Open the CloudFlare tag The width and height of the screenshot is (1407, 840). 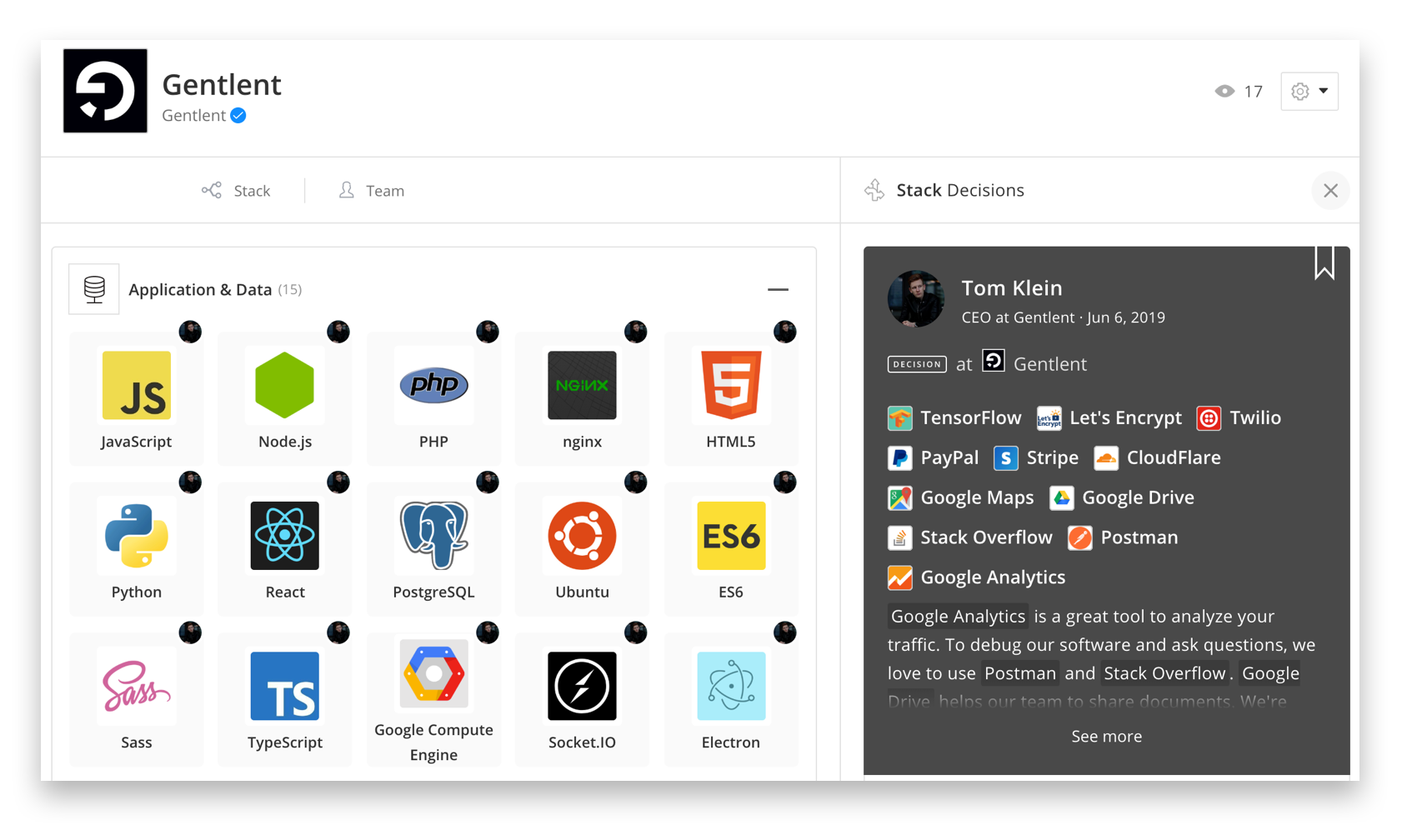click(1157, 457)
